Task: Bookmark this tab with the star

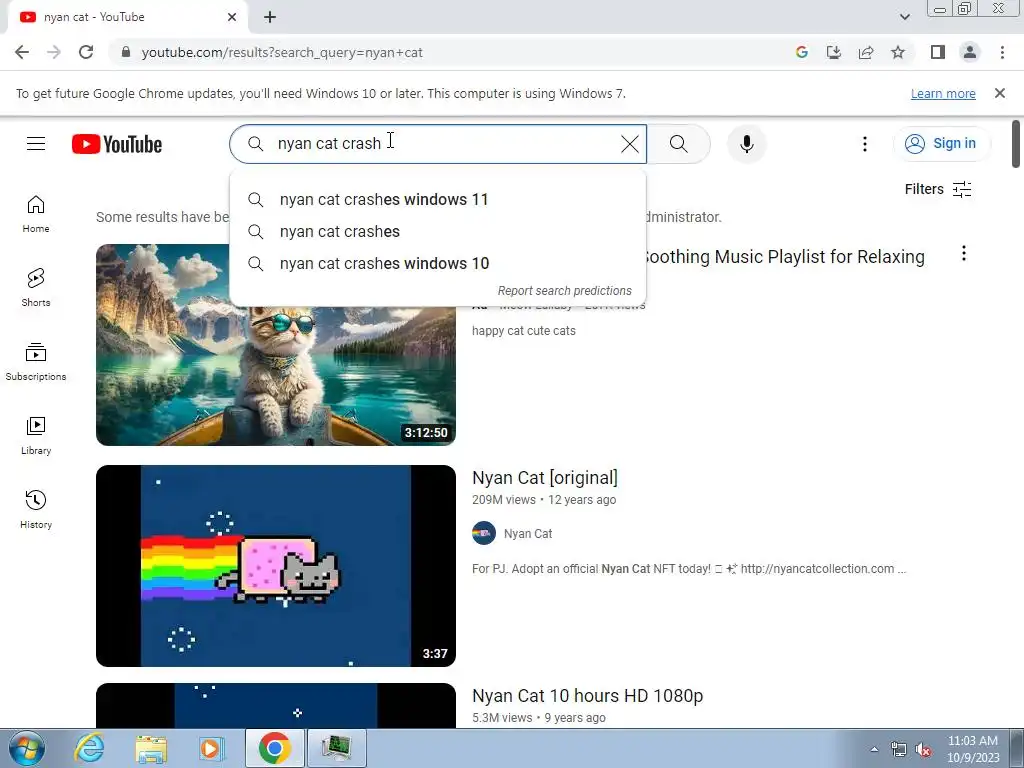Action: click(898, 52)
